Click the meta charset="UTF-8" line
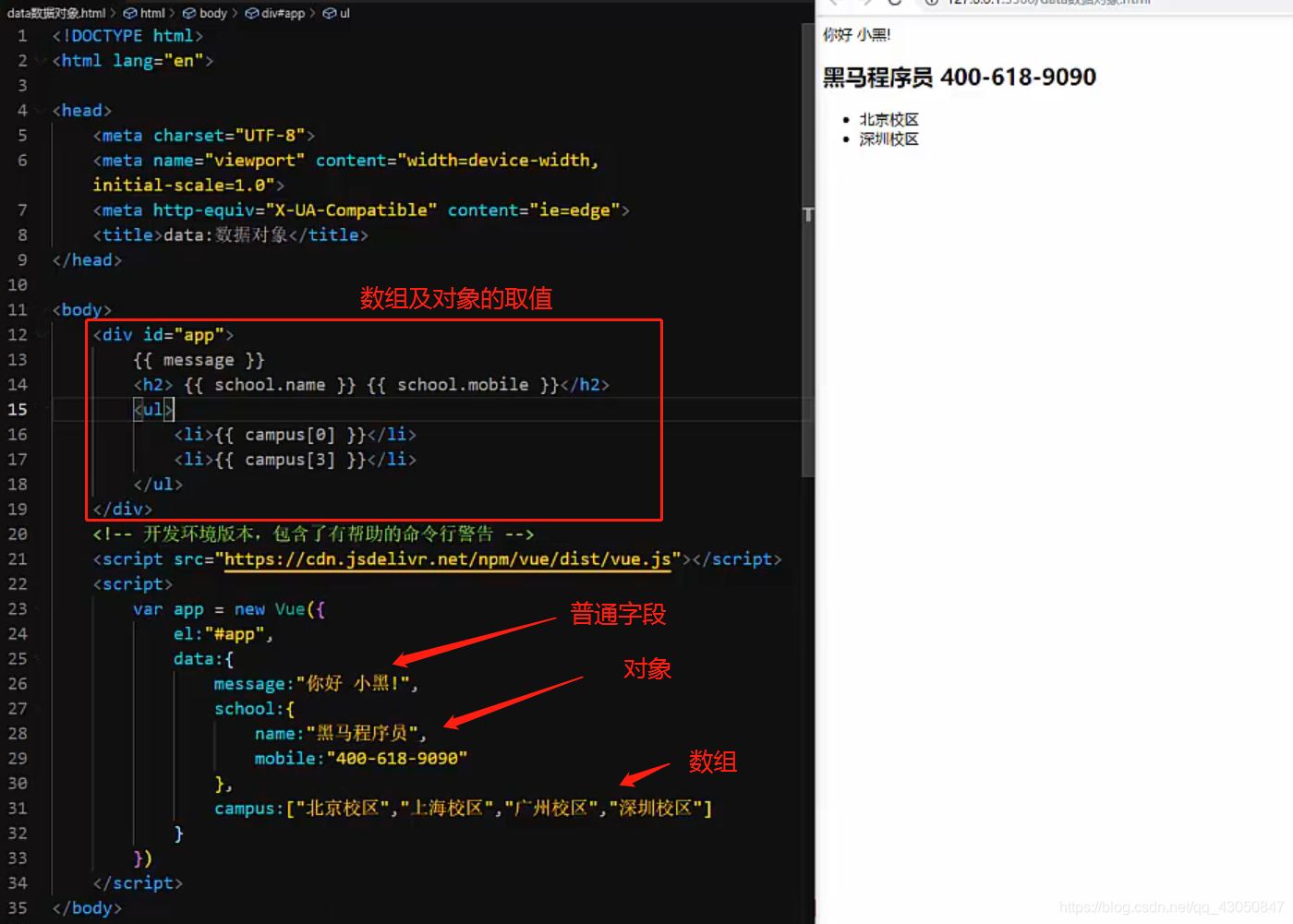Screen dimensions: 1293x924 tap(204, 136)
